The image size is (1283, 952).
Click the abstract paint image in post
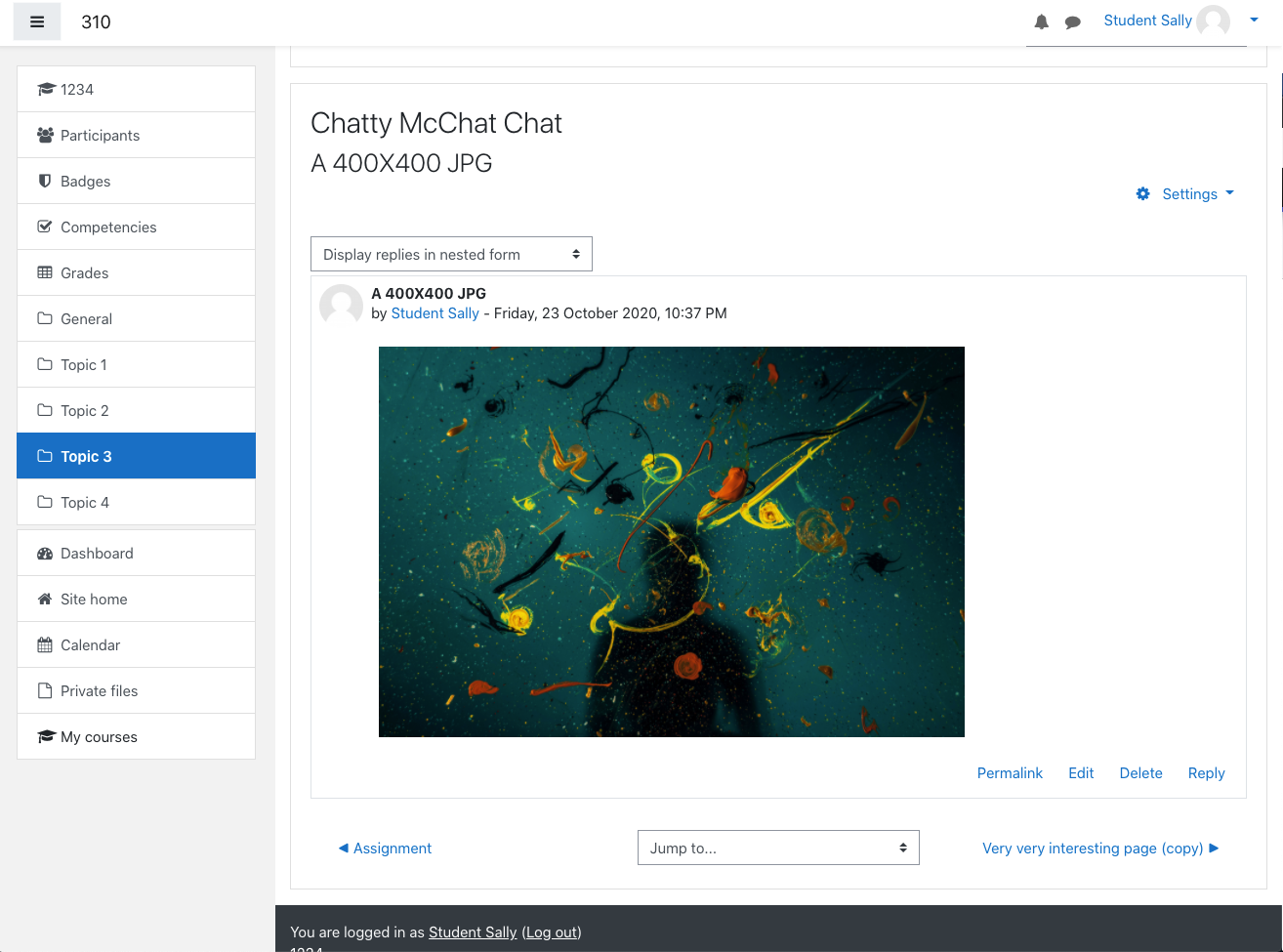[x=672, y=542]
